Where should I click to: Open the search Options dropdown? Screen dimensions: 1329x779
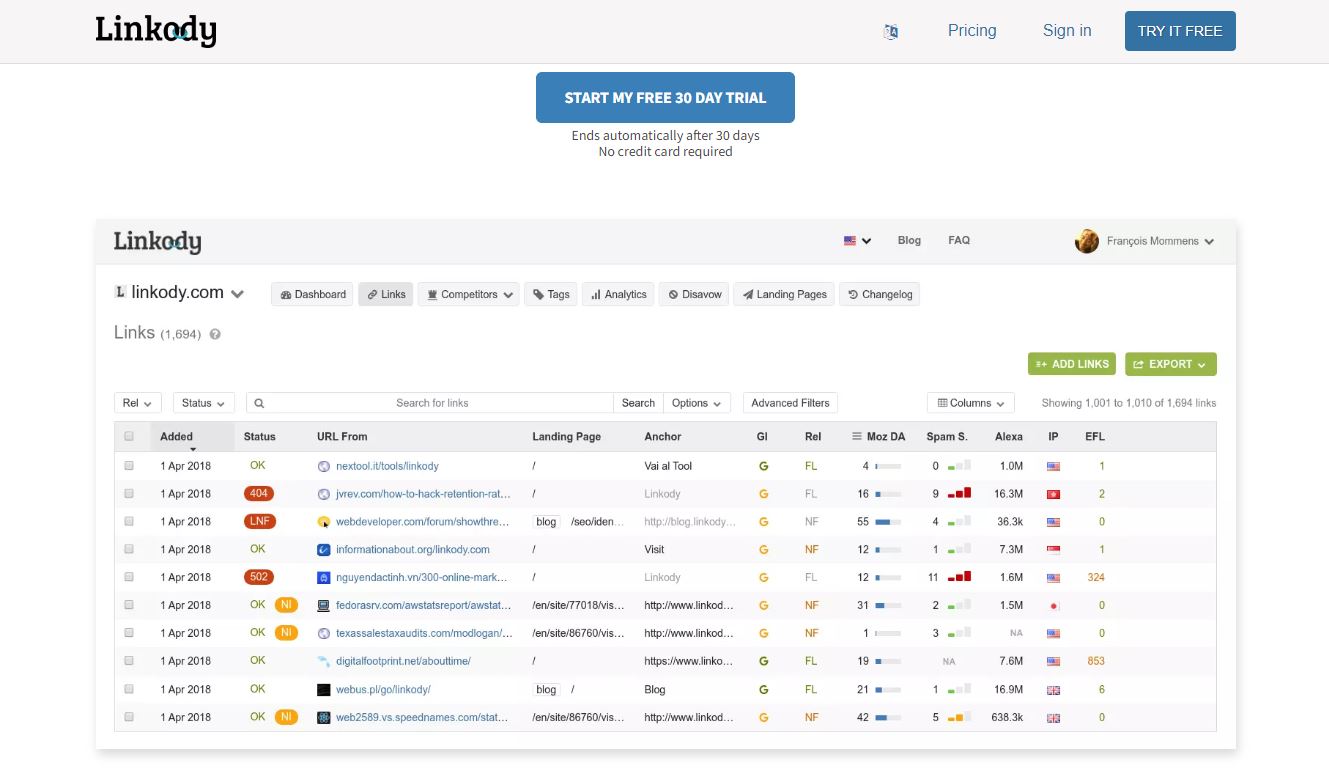[x=696, y=403]
